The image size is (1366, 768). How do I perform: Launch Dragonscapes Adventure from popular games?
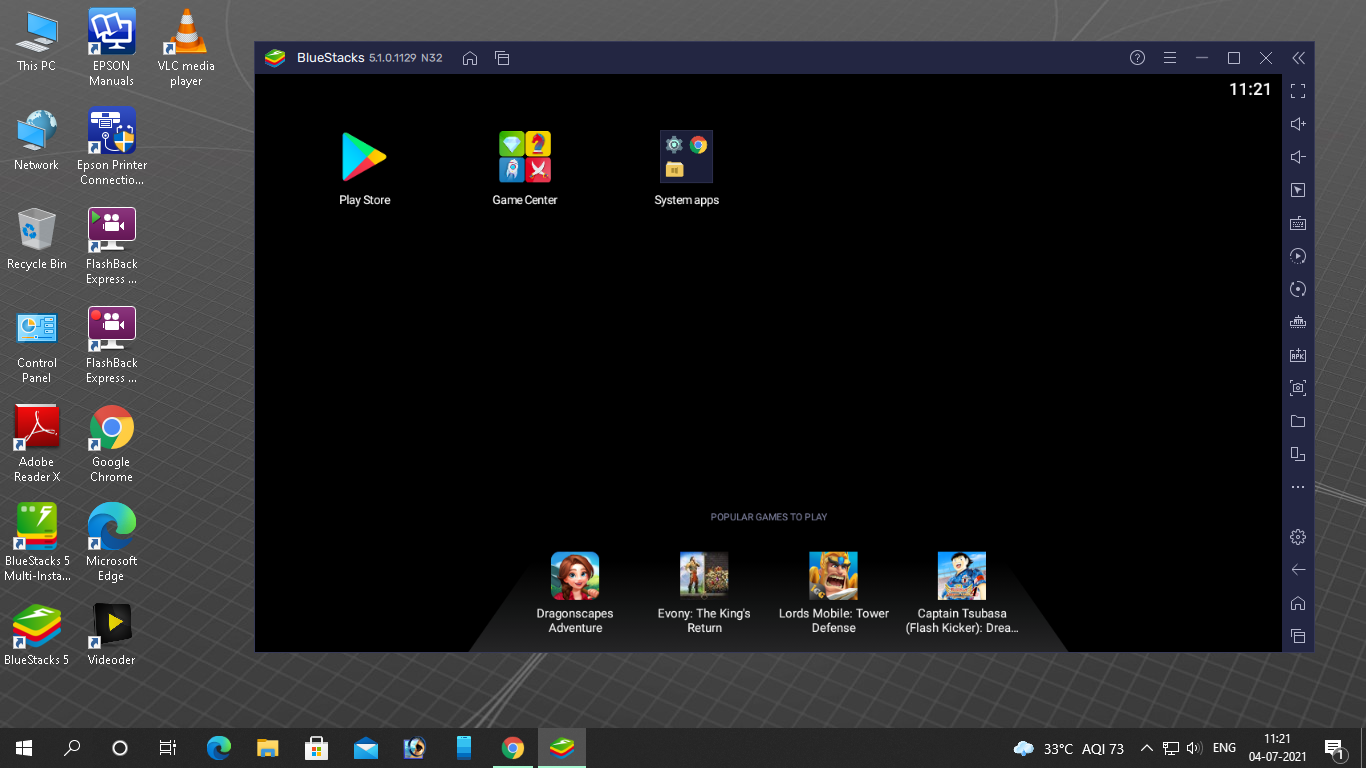575,593
